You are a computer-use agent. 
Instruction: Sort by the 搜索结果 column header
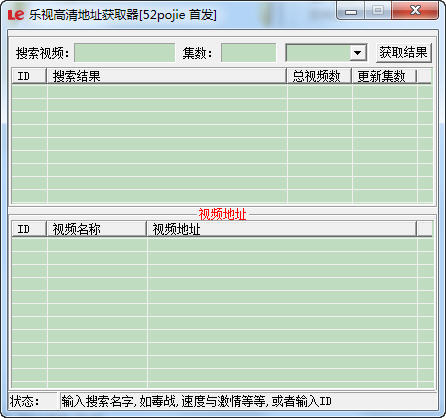pyautogui.click(x=166, y=76)
